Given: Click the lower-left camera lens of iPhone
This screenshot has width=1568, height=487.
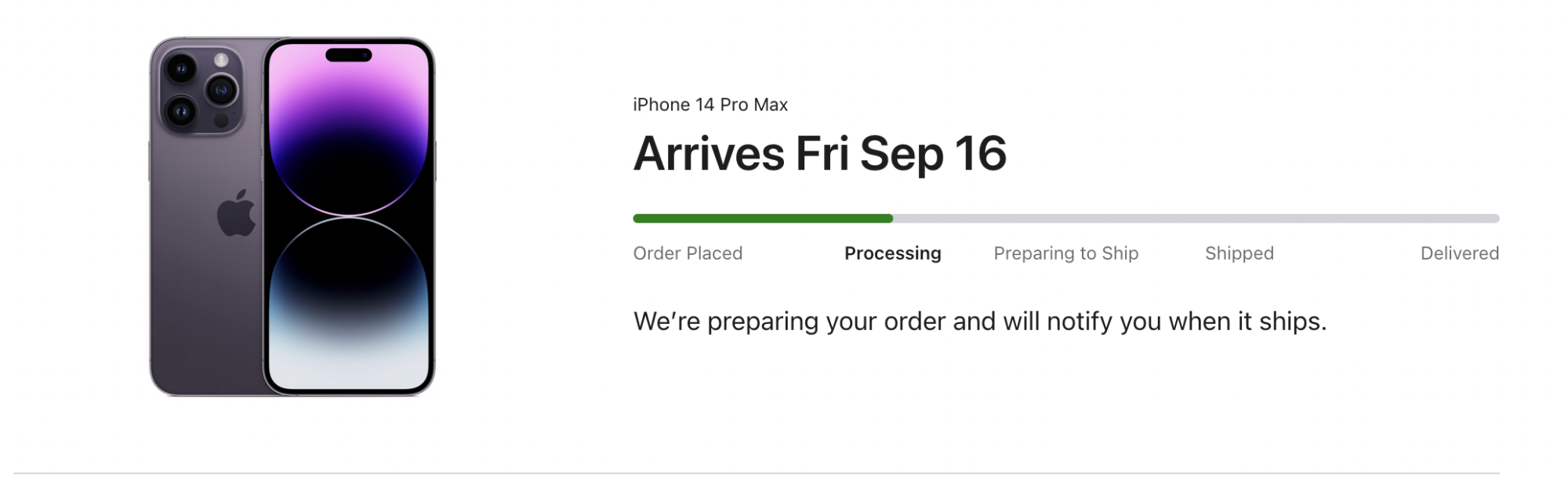Looking at the screenshot, I should point(181,111).
